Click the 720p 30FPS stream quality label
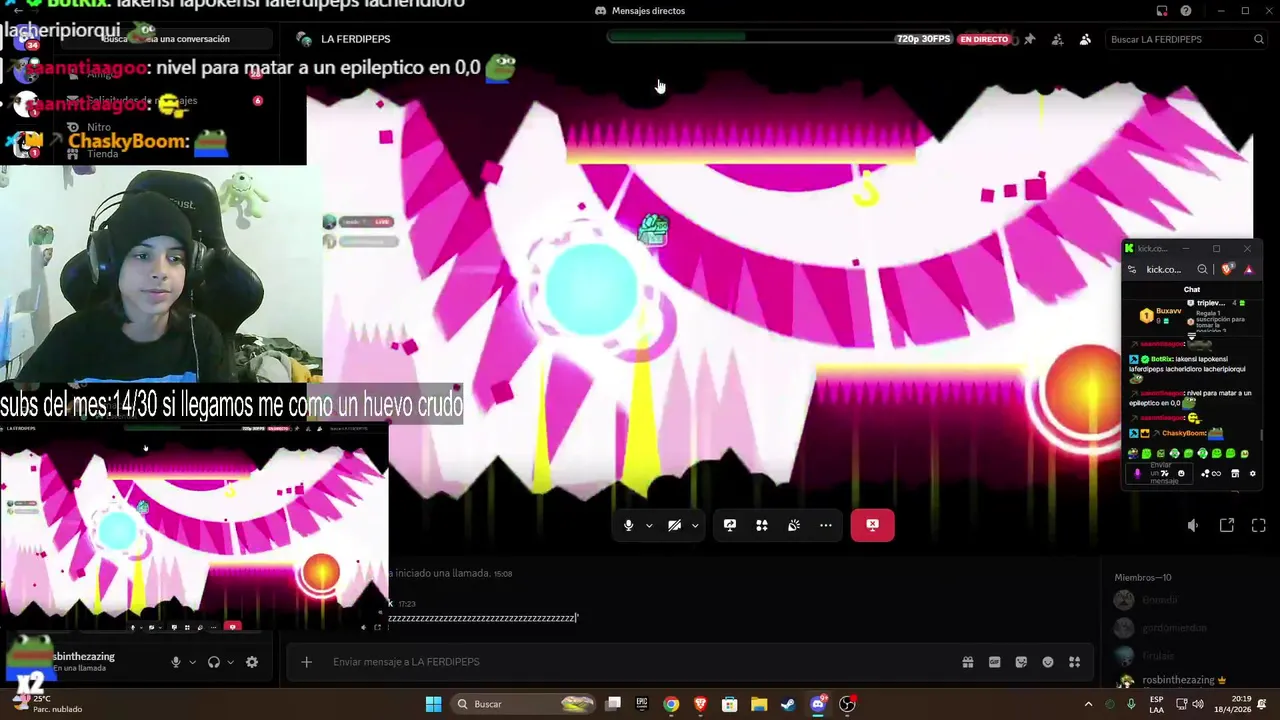The image size is (1280, 720). pyautogui.click(x=923, y=39)
